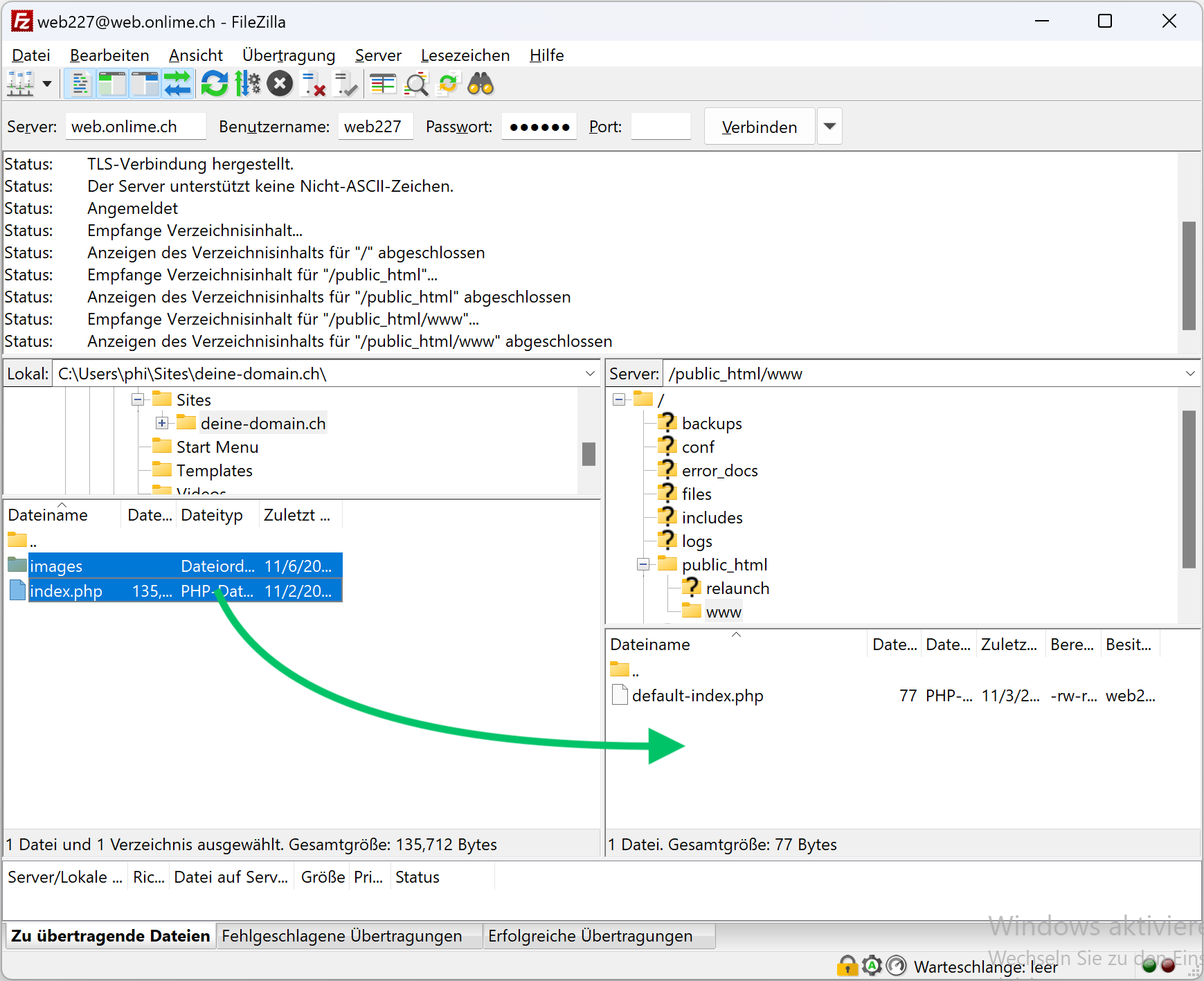Select the Templates folder
1204x981 pixels.
click(215, 471)
